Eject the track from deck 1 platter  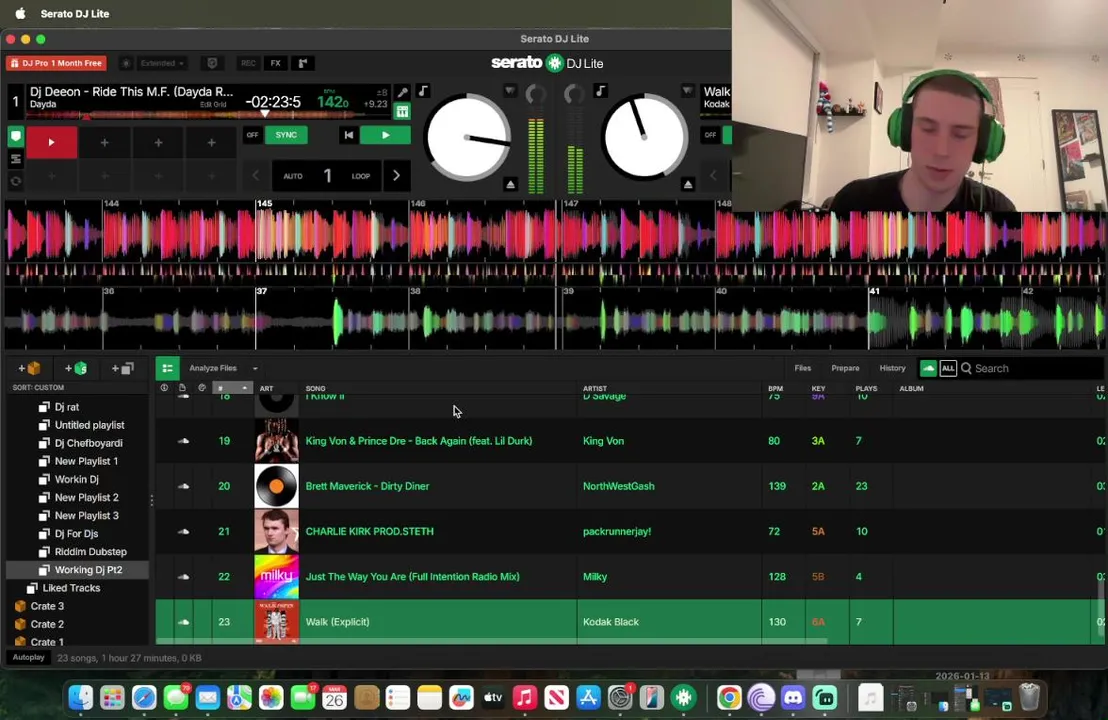tap(511, 184)
